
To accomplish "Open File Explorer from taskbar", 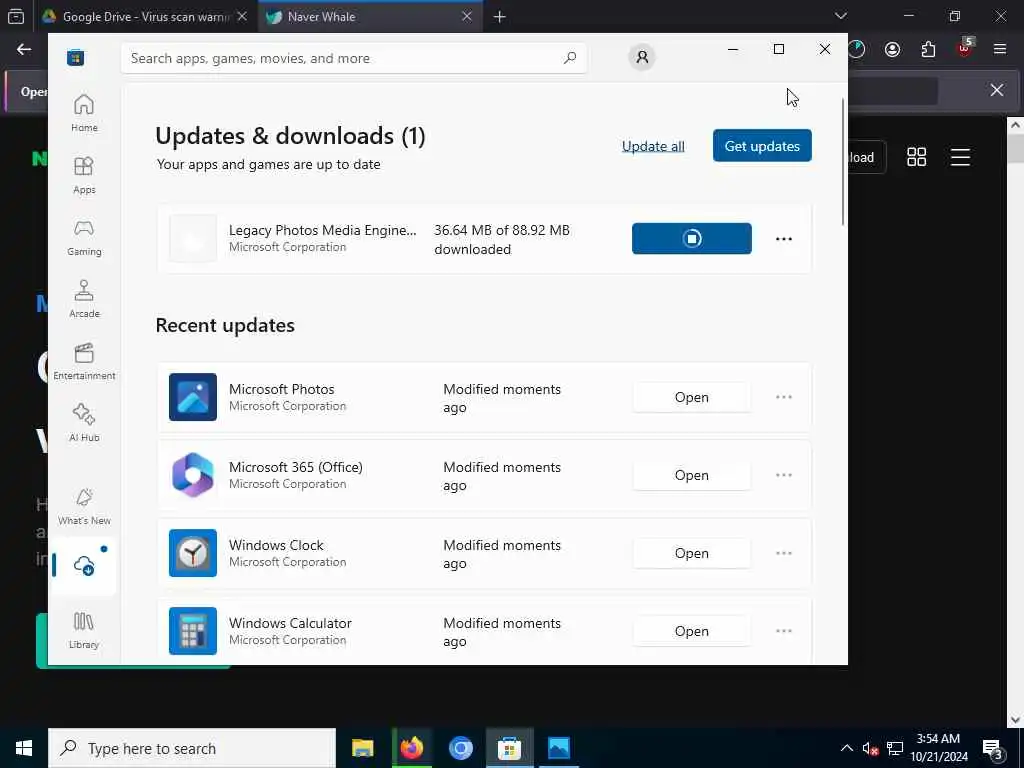I will click(x=362, y=748).
